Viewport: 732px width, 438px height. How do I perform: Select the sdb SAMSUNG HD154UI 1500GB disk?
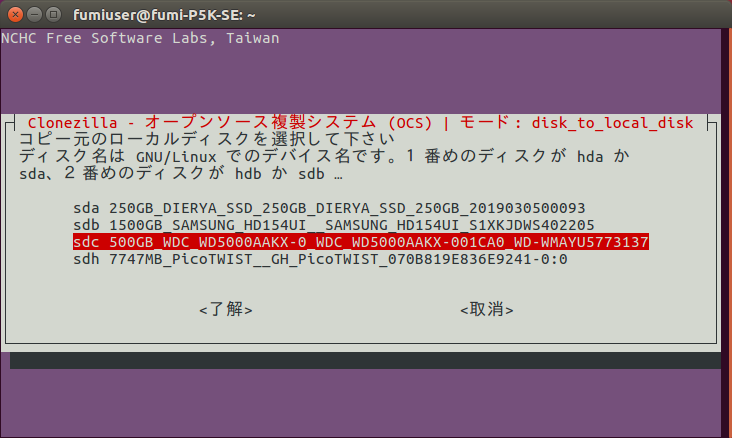click(x=333, y=225)
